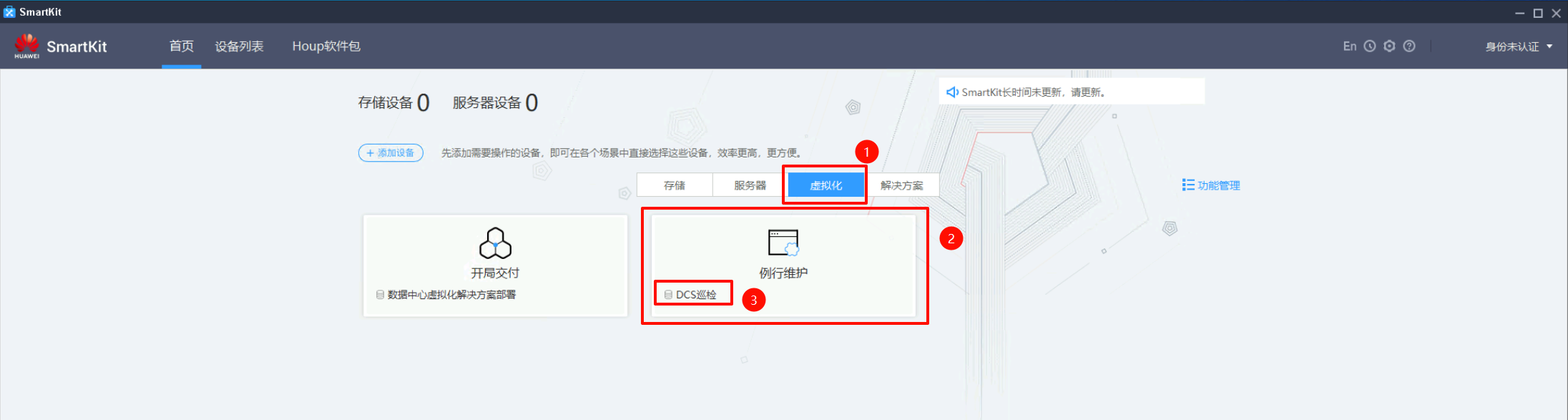Click the speaker notification icon

[x=952, y=92]
